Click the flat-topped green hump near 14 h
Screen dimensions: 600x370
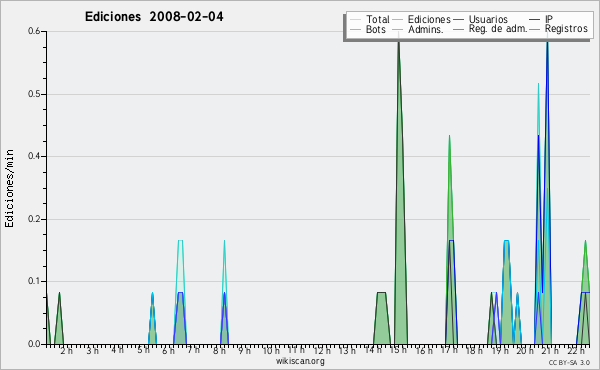point(382,318)
